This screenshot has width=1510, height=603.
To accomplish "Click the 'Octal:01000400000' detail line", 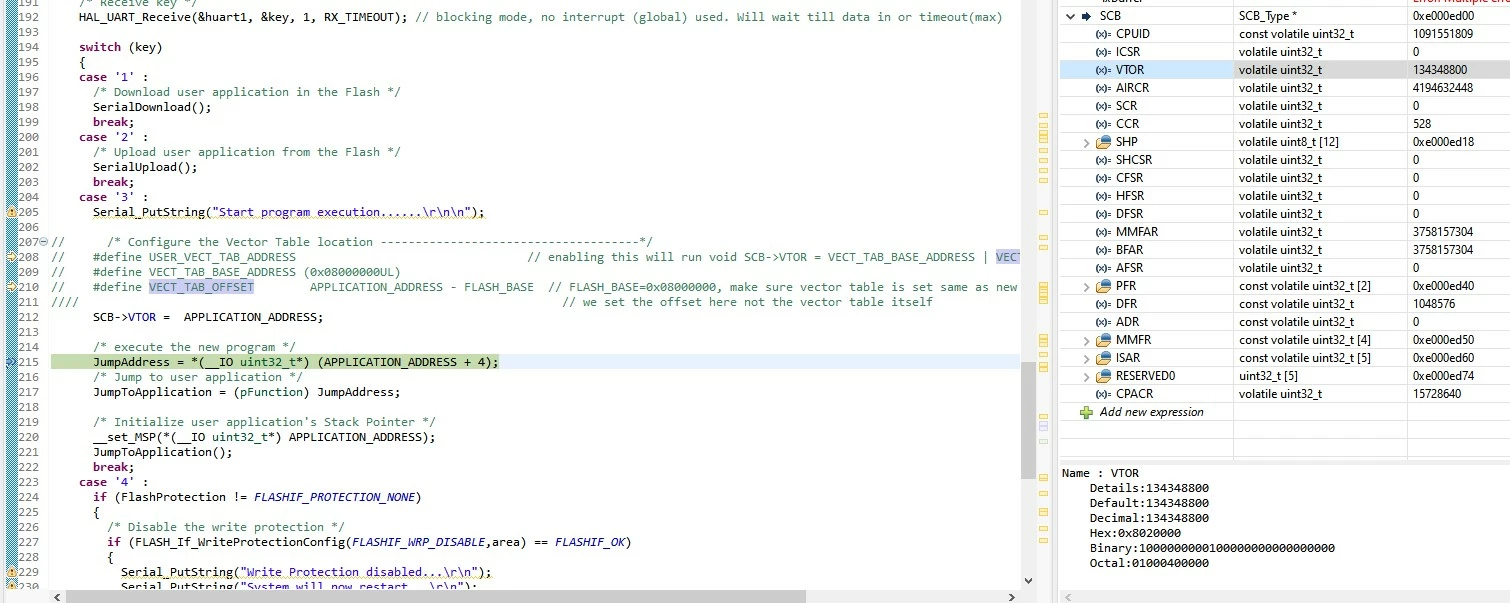I will 1149,563.
